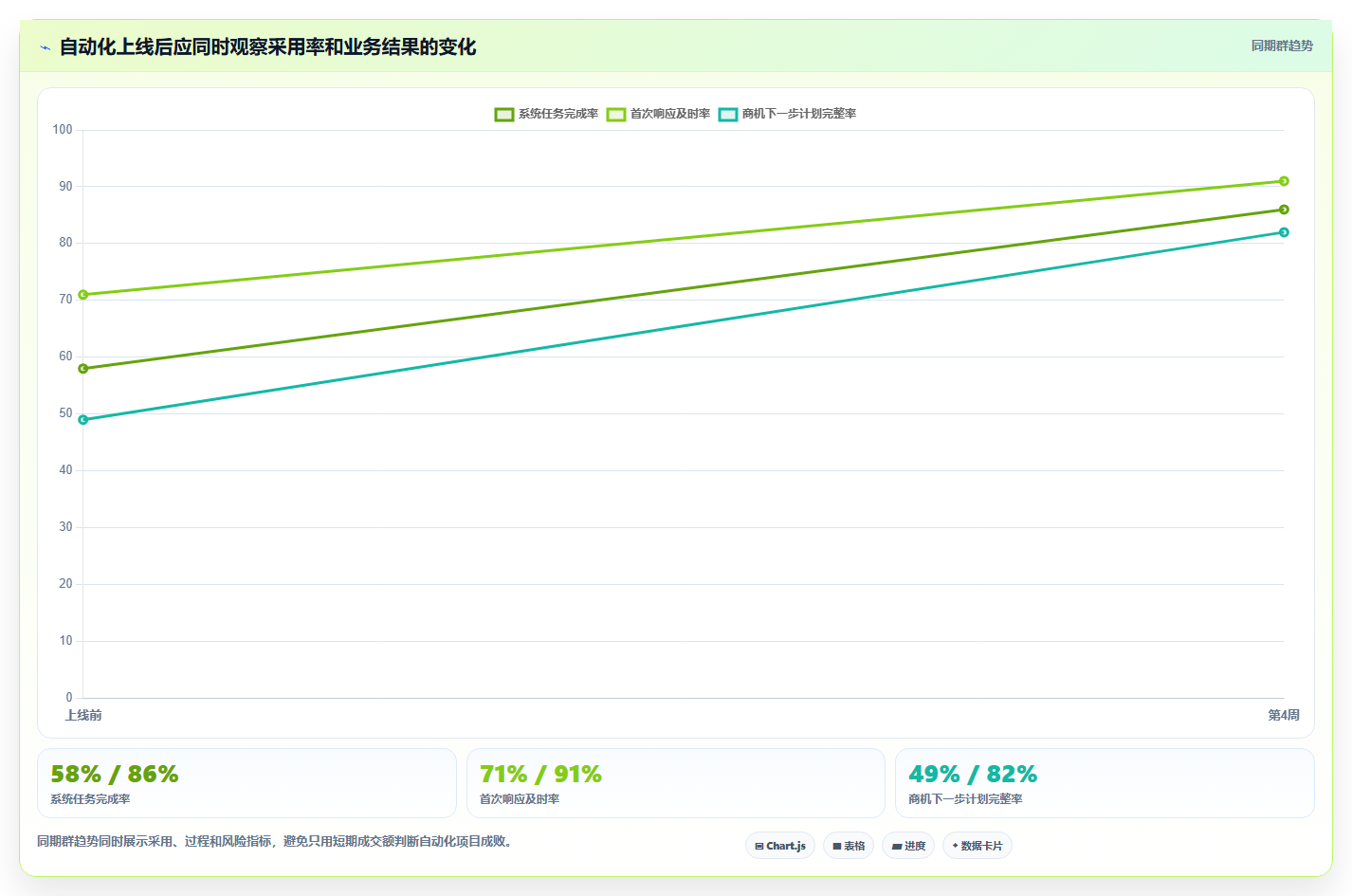The height and width of the screenshot is (896, 1352).
Task: Click legend text 商机下一步计划完整率
Action: pyautogui.click(x=799, y=114)
